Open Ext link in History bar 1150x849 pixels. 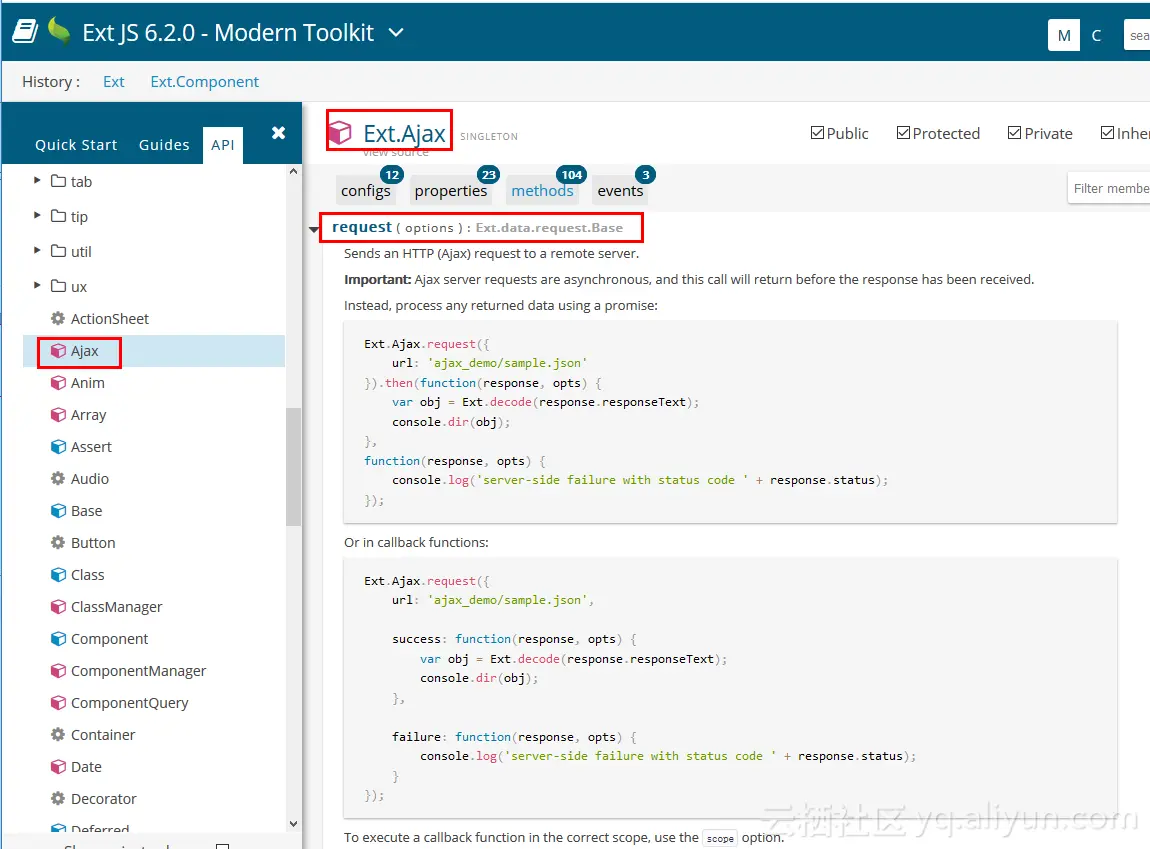click(114, 81)
